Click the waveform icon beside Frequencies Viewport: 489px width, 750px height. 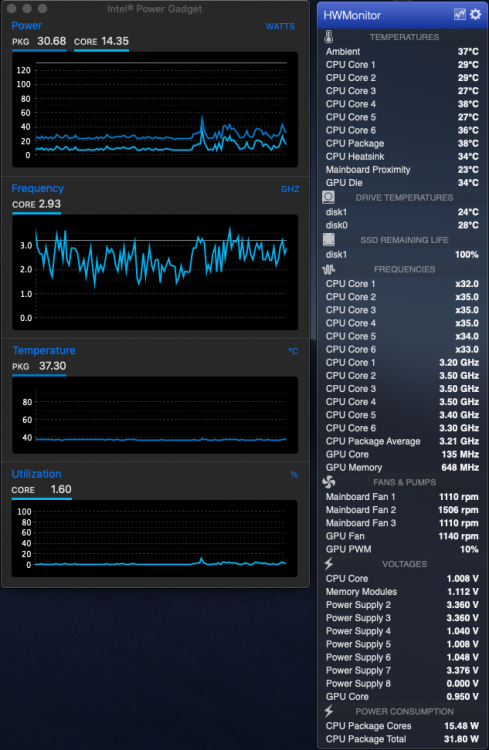[329, 269]
